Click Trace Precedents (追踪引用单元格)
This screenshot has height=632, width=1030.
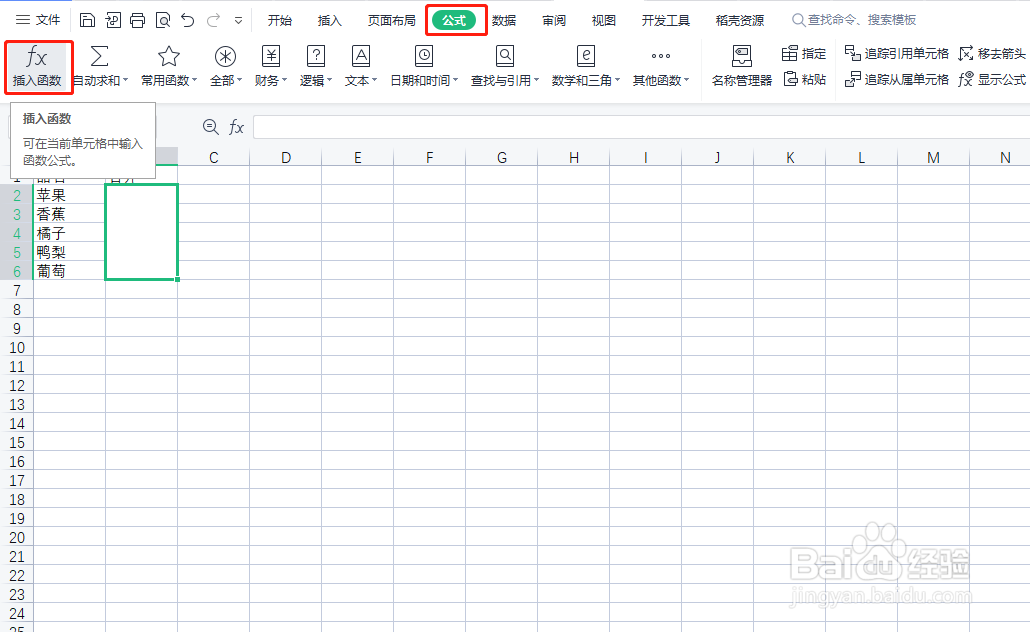coord(897,53)
